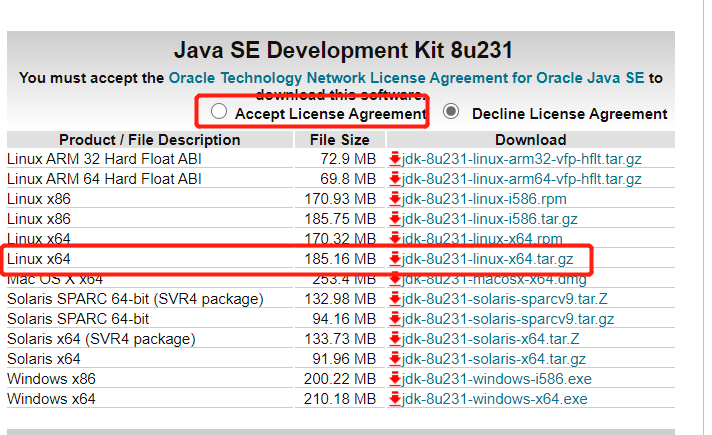Viewport: 712px width, 435px height.
Task: Download jdk-8u231-linux-arm64-vfp-hflt.tar.gz
Action: click(521, 179)
